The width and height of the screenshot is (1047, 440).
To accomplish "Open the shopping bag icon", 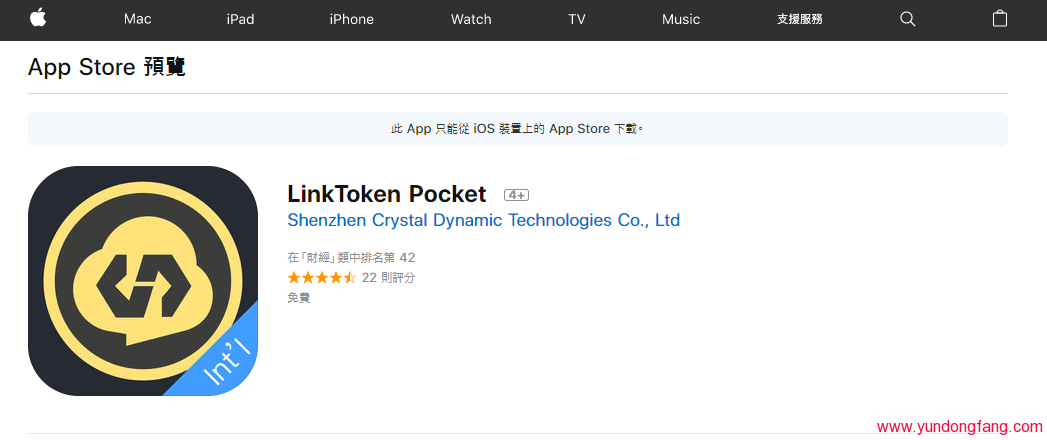I will [1000, 19].
